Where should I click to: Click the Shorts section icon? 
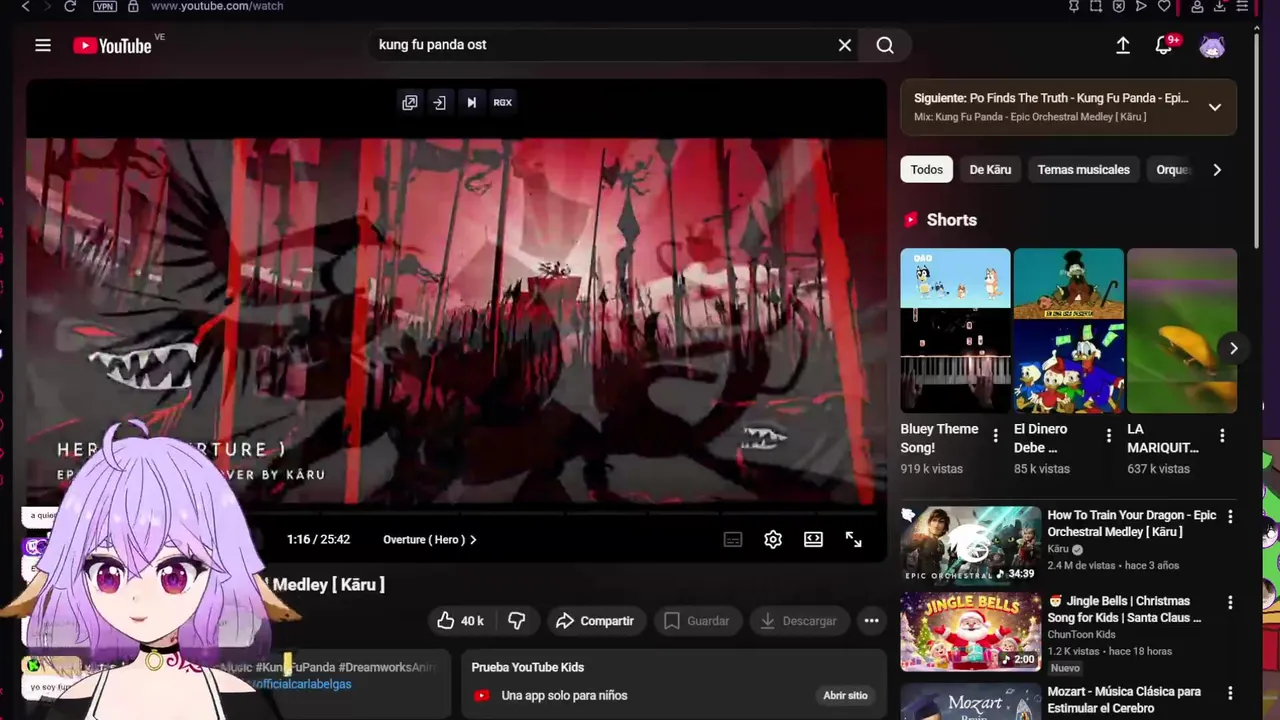point(911,220)
